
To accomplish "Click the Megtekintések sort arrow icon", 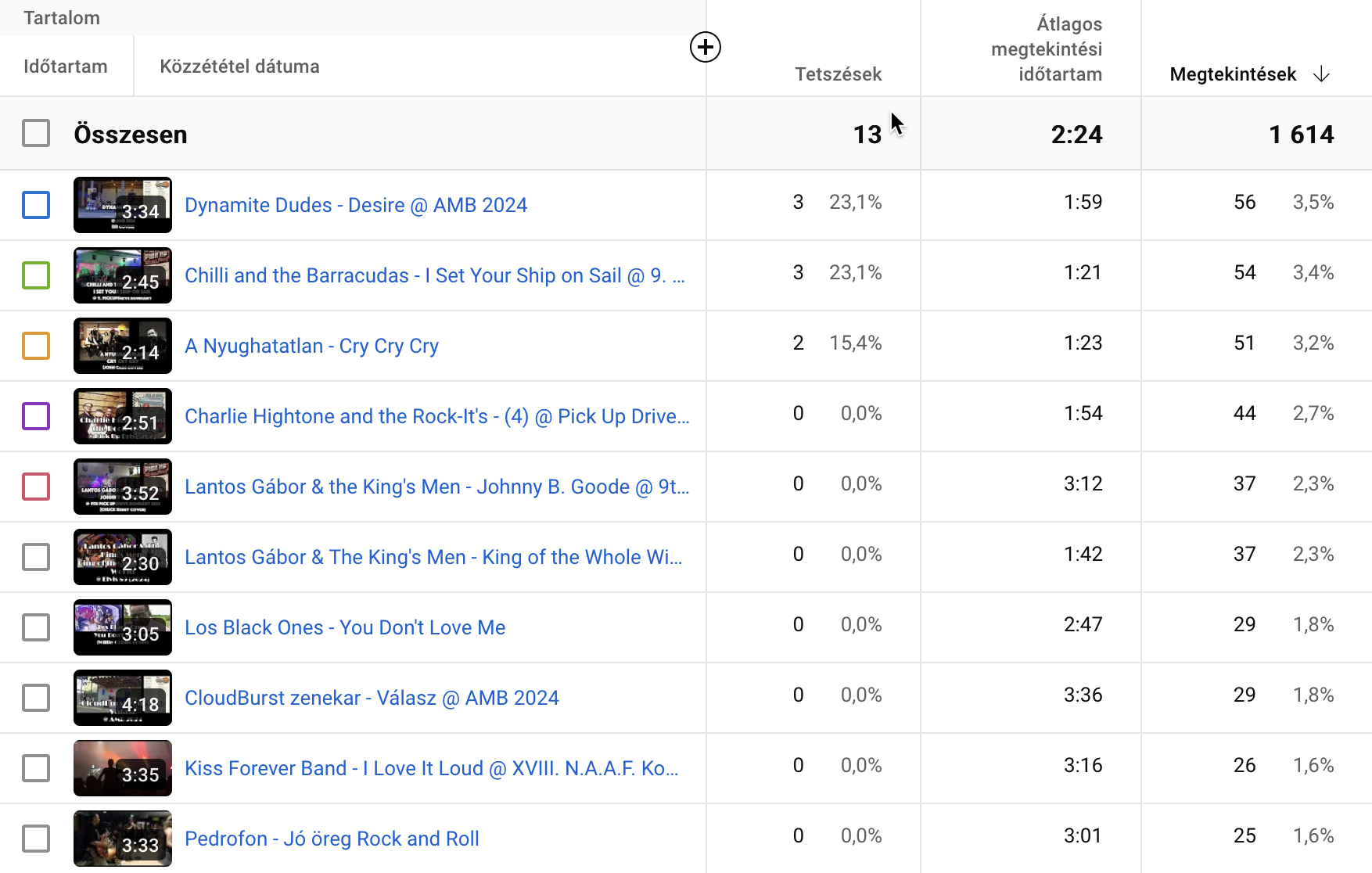I will coord(1321,74).
